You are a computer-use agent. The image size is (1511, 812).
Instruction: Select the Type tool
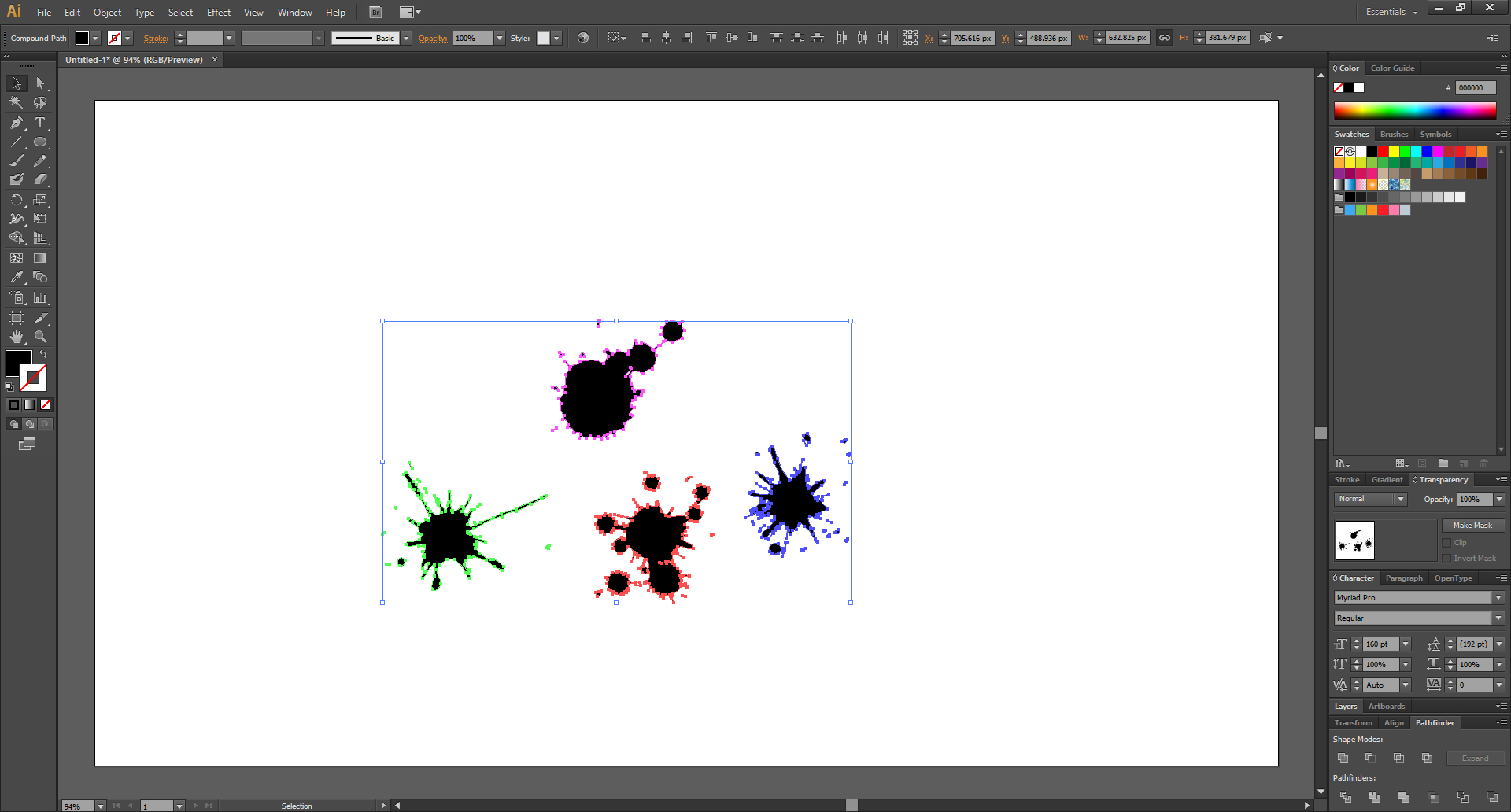[40, 123]
